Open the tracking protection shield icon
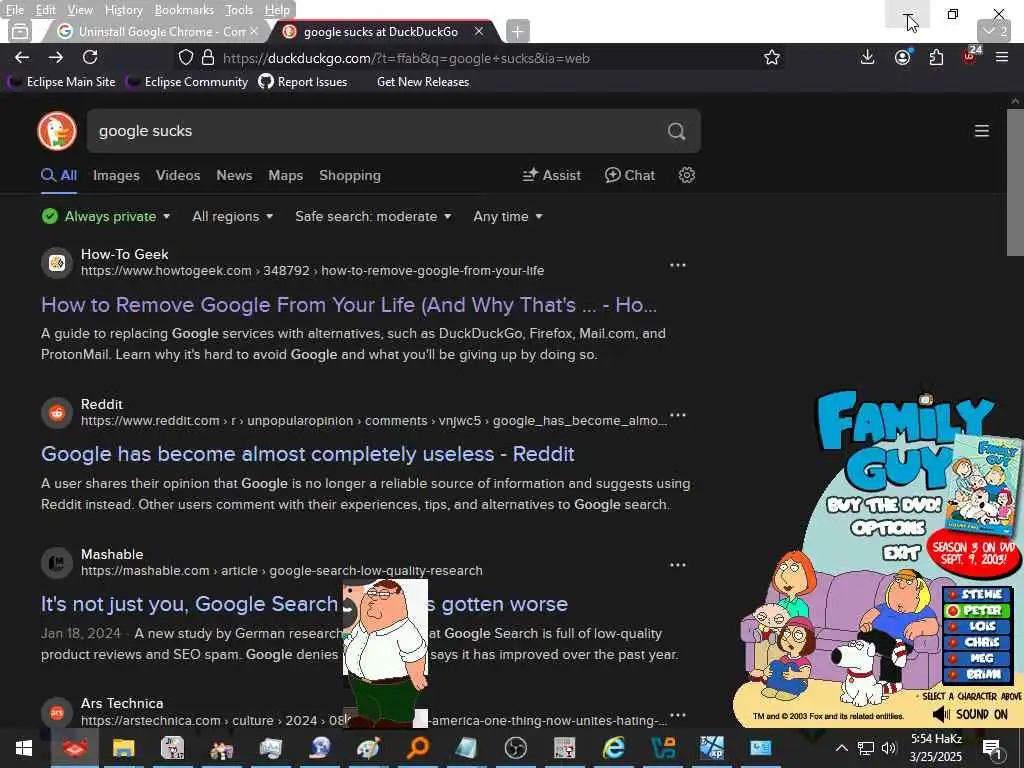The width and height of the screenshot is (1024, 768). (x=185, y=57)
